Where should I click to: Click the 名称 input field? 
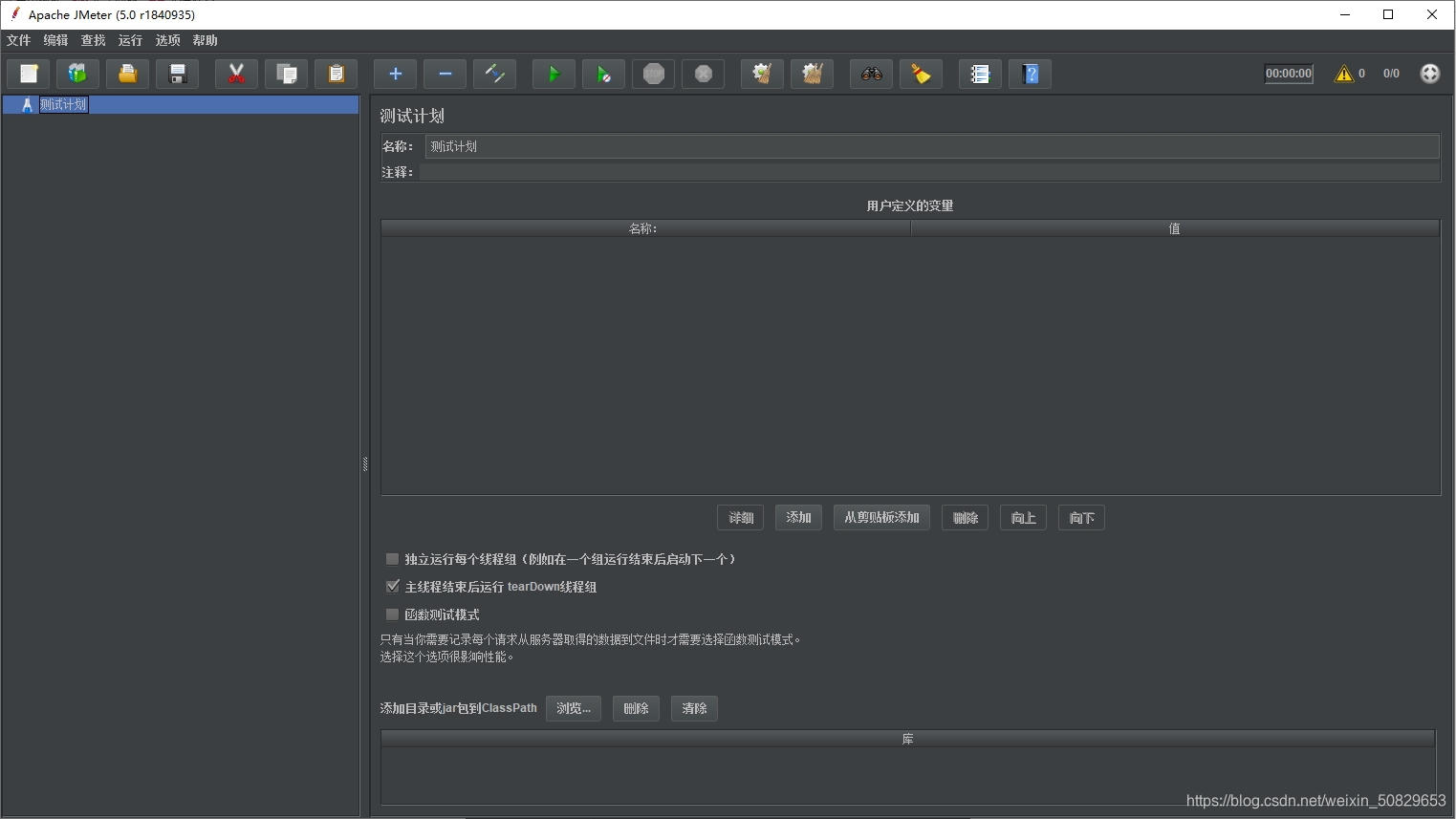click(932, 146)
